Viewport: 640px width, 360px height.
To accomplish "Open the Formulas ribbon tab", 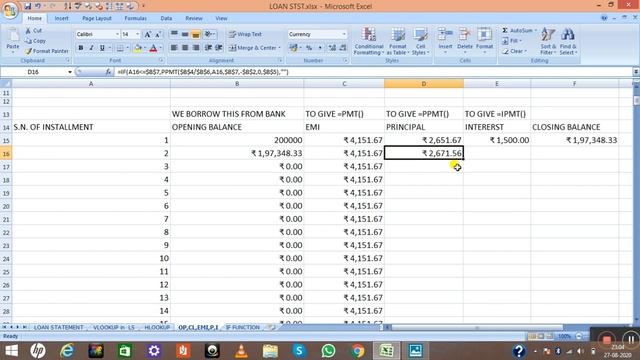I will tap(136, 18).
